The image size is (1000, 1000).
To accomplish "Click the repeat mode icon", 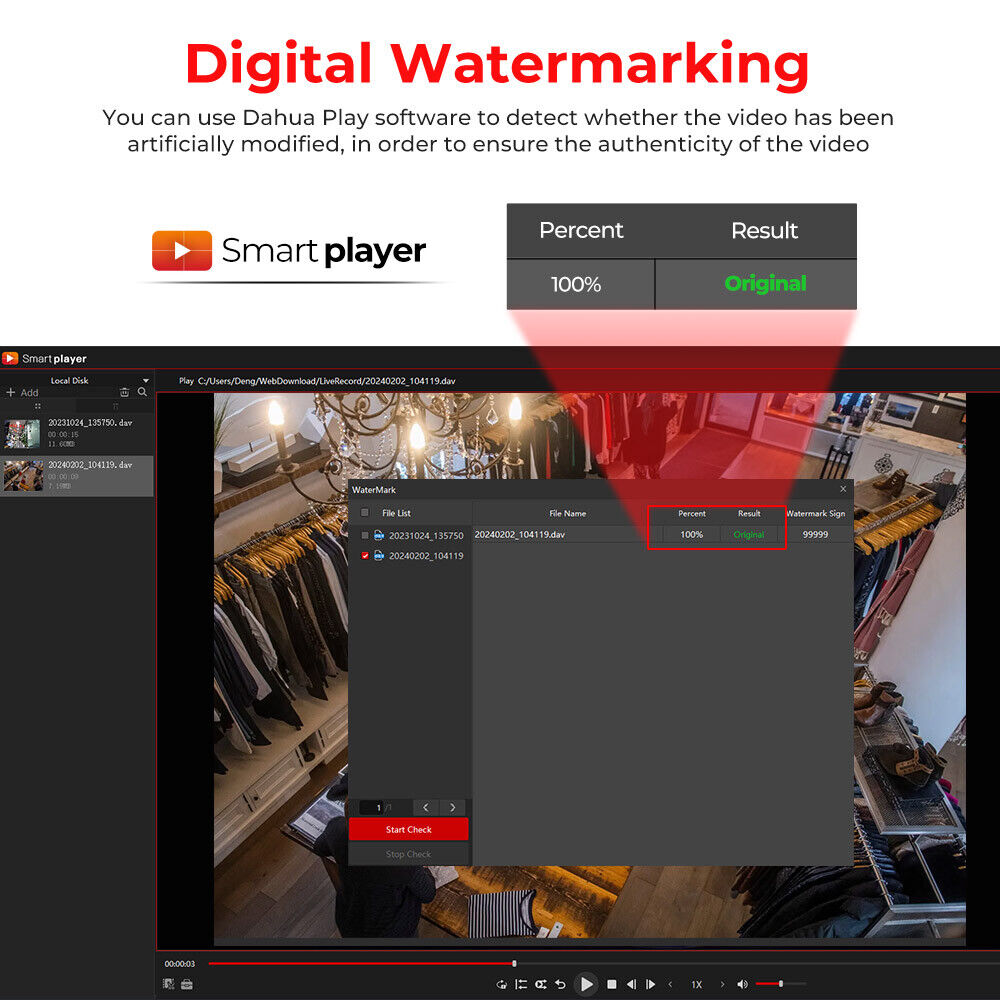I will point(541,984).
